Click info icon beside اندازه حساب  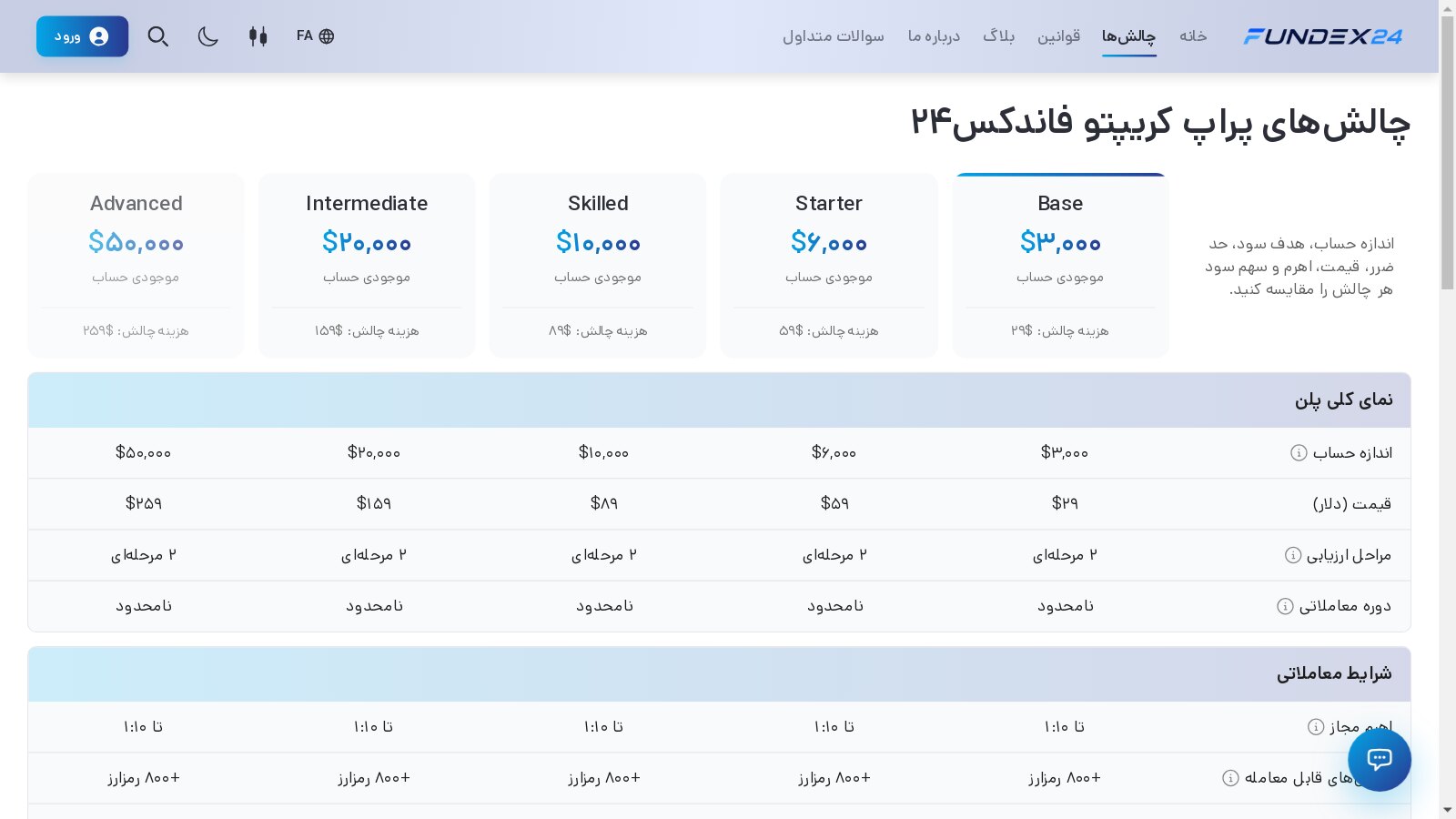click(x=1299, y=453)
